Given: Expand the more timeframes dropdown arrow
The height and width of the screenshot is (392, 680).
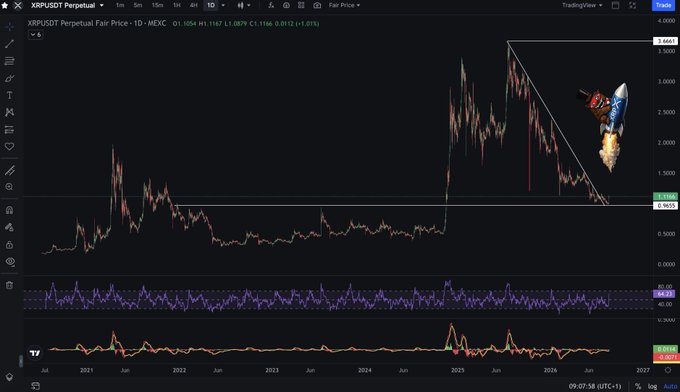Looking at the screenshot, I should [223, 5].
